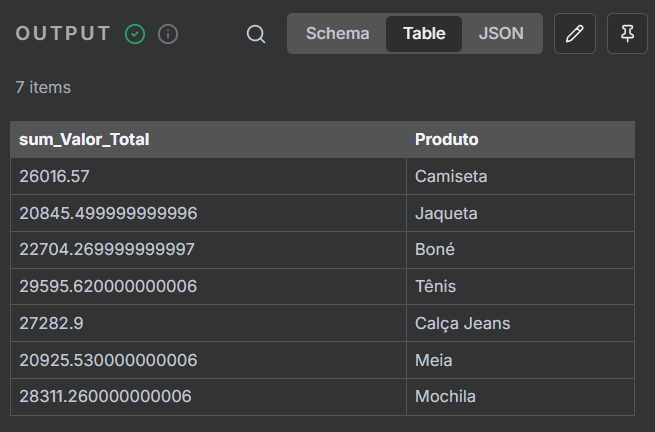The width and height of the screenshot is (655, 432).
Task: Click the search magnifier icon
Action: [x=256, y=34]
